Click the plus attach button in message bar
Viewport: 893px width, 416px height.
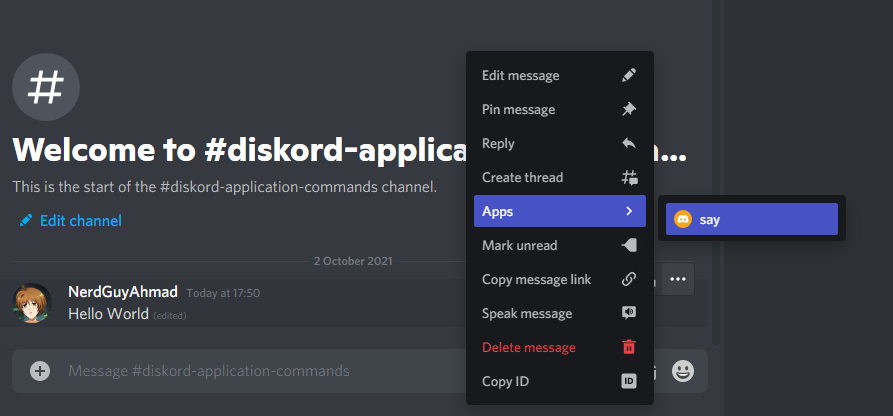[40, 372]
